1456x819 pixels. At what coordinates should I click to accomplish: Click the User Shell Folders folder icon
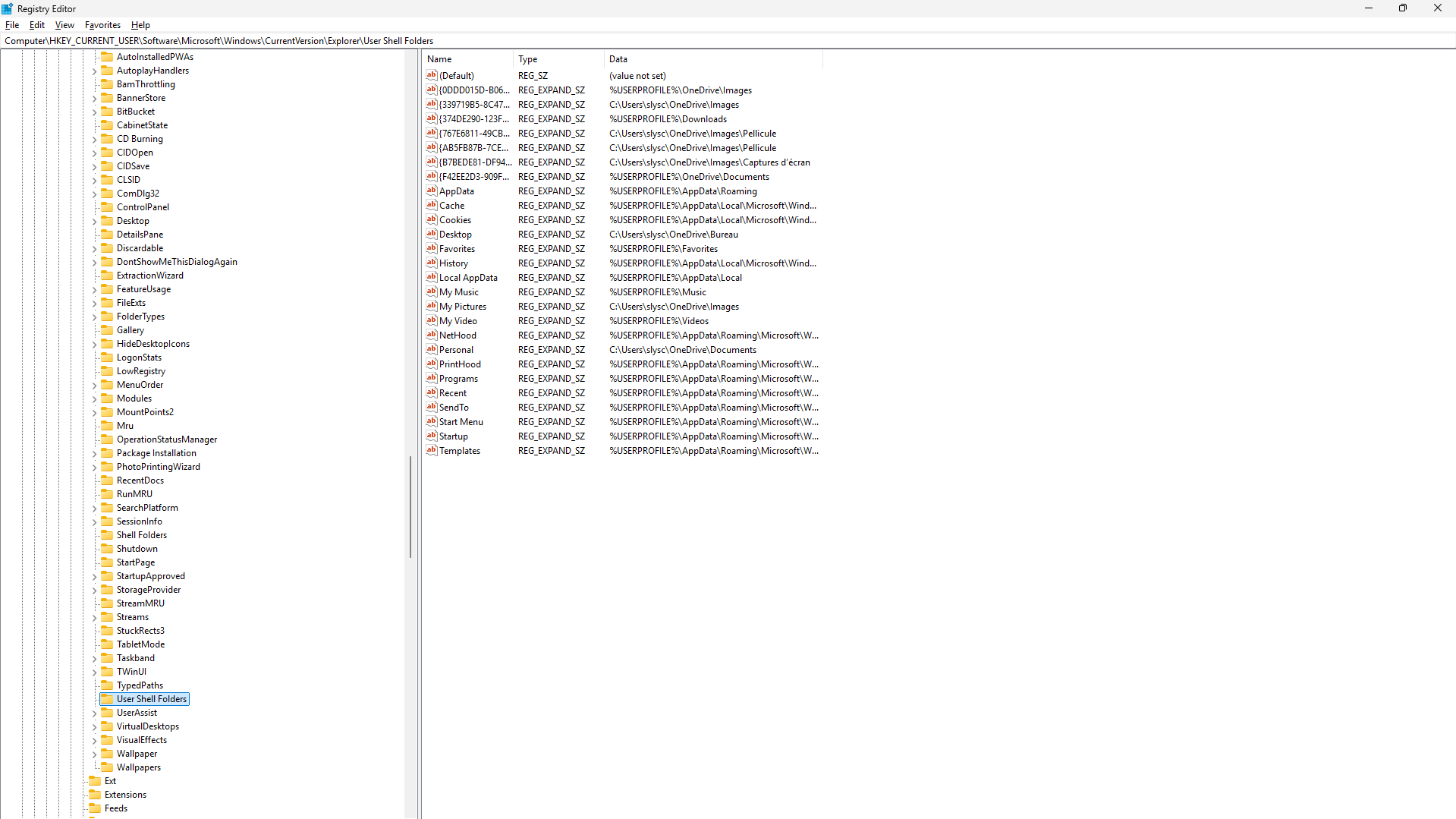pyautogui.click(x=107, y=699)
